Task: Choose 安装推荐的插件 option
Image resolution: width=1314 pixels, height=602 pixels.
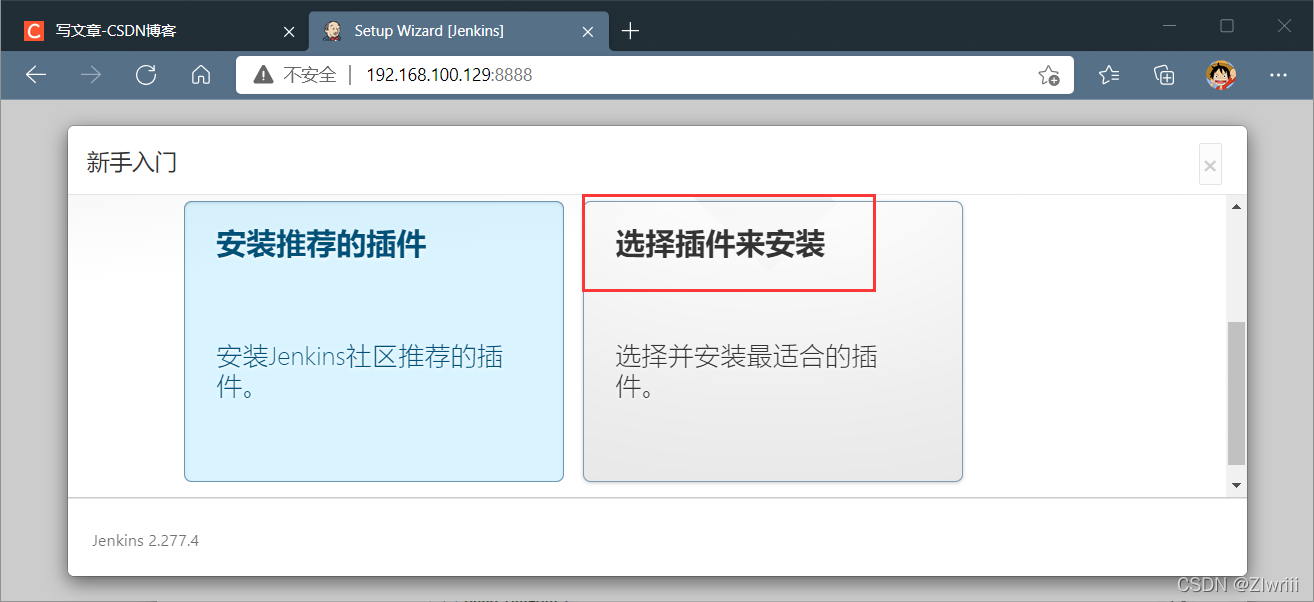Action: (x=374, y=341)
